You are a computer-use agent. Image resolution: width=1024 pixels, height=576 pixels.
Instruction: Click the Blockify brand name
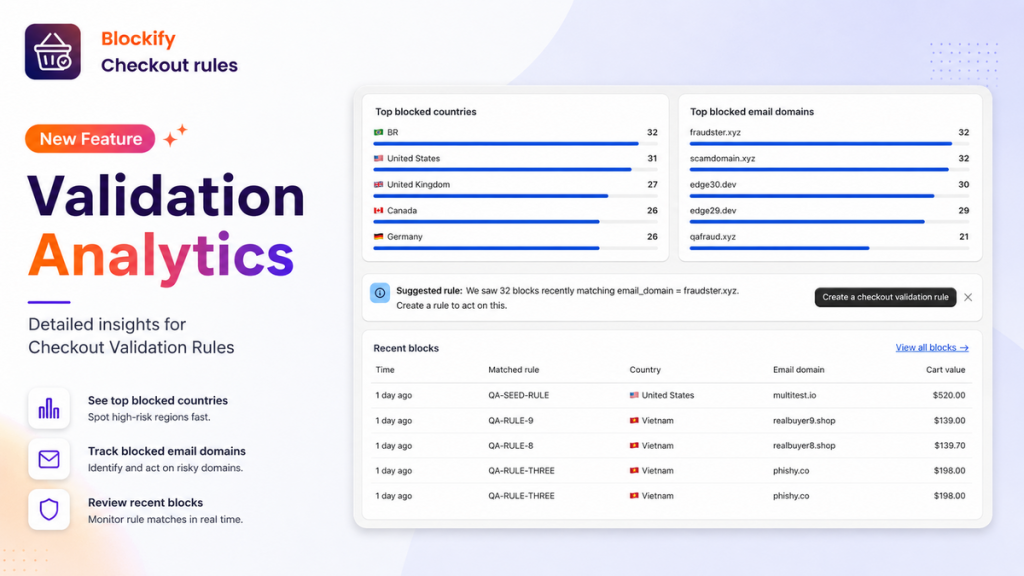click(138, 39)
